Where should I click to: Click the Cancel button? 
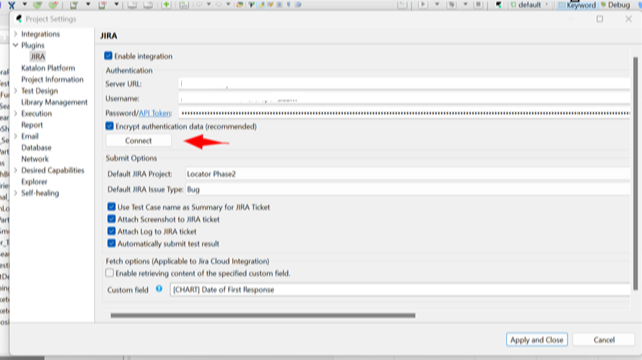604,340
